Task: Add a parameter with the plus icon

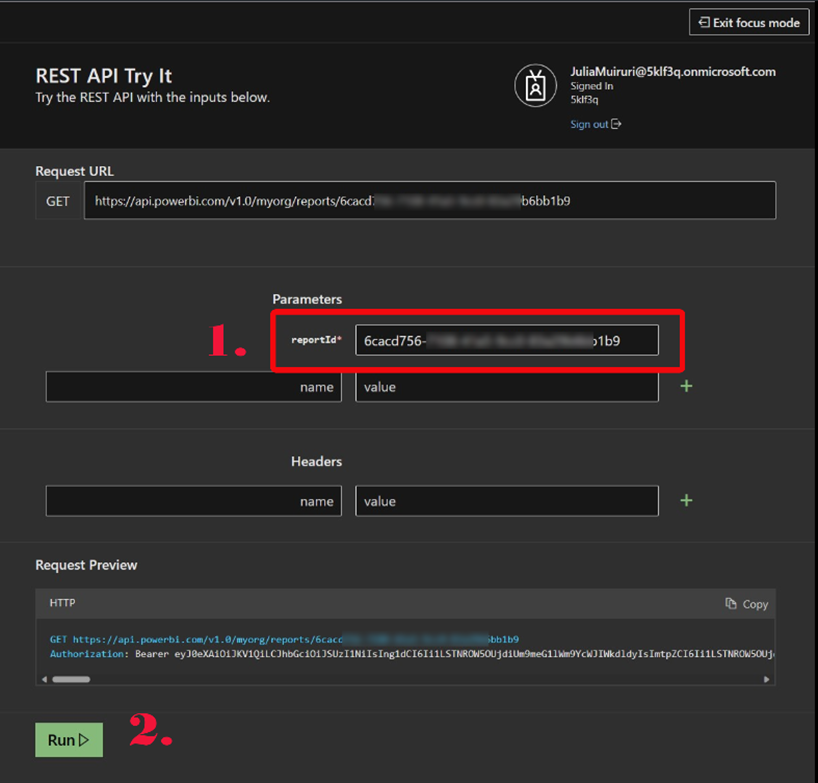Action: coord(686,386)
